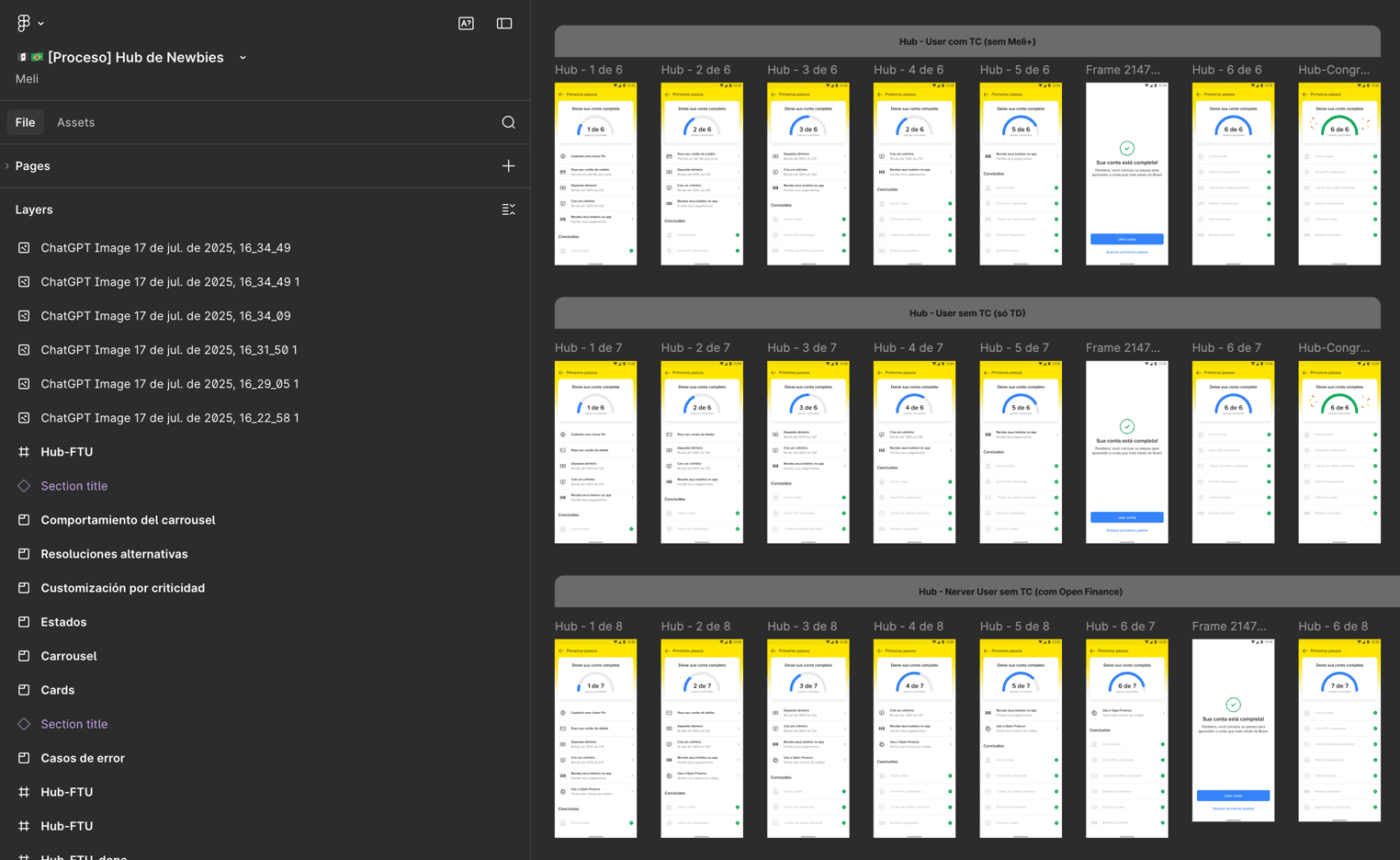This screenshot has height=860, width=1400.
Task: Select the Hub - 6 de 7 frame in bottom row
Action: pyautogui.click(x=1127, y=739)
